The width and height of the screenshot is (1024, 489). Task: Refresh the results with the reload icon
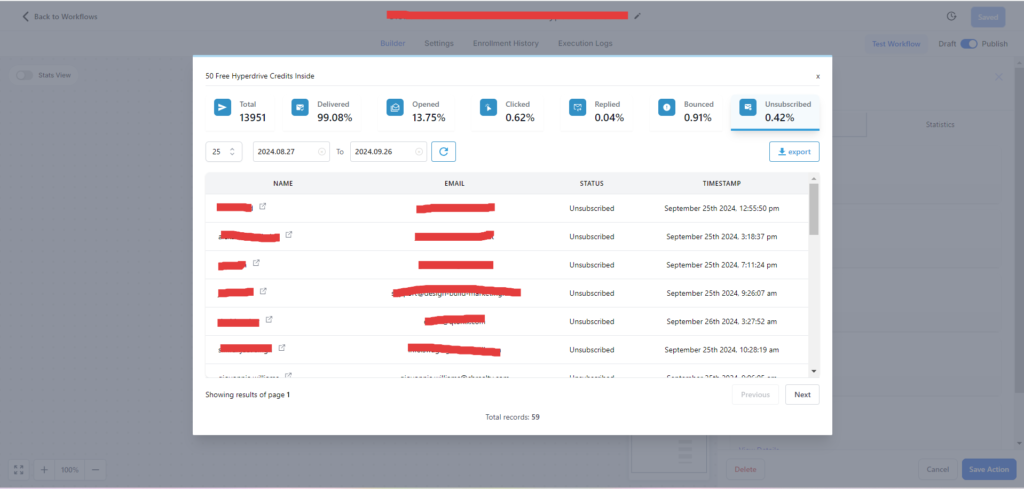pyautogui.click(x=443, y=151)
